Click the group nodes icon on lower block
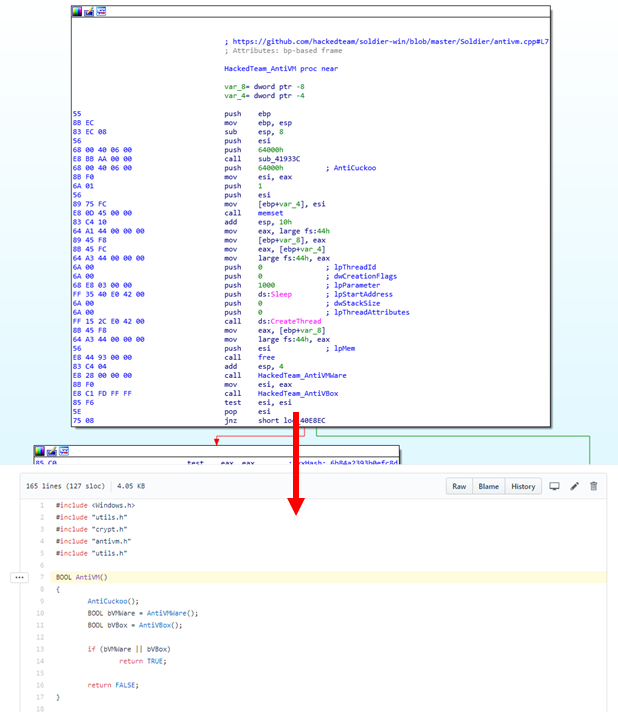The image size is (618, 712). [x=63, y=451]
